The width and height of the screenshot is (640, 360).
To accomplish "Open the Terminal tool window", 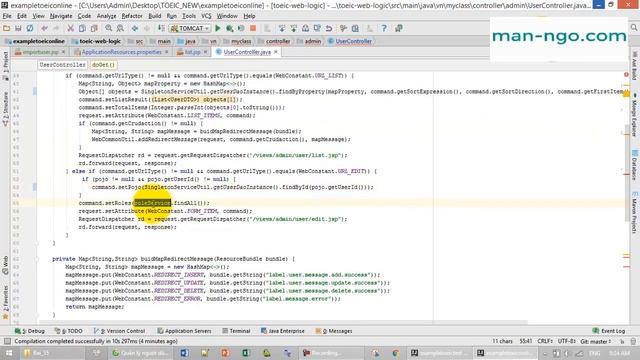I will pyautogui.click(x=236, y=331).
